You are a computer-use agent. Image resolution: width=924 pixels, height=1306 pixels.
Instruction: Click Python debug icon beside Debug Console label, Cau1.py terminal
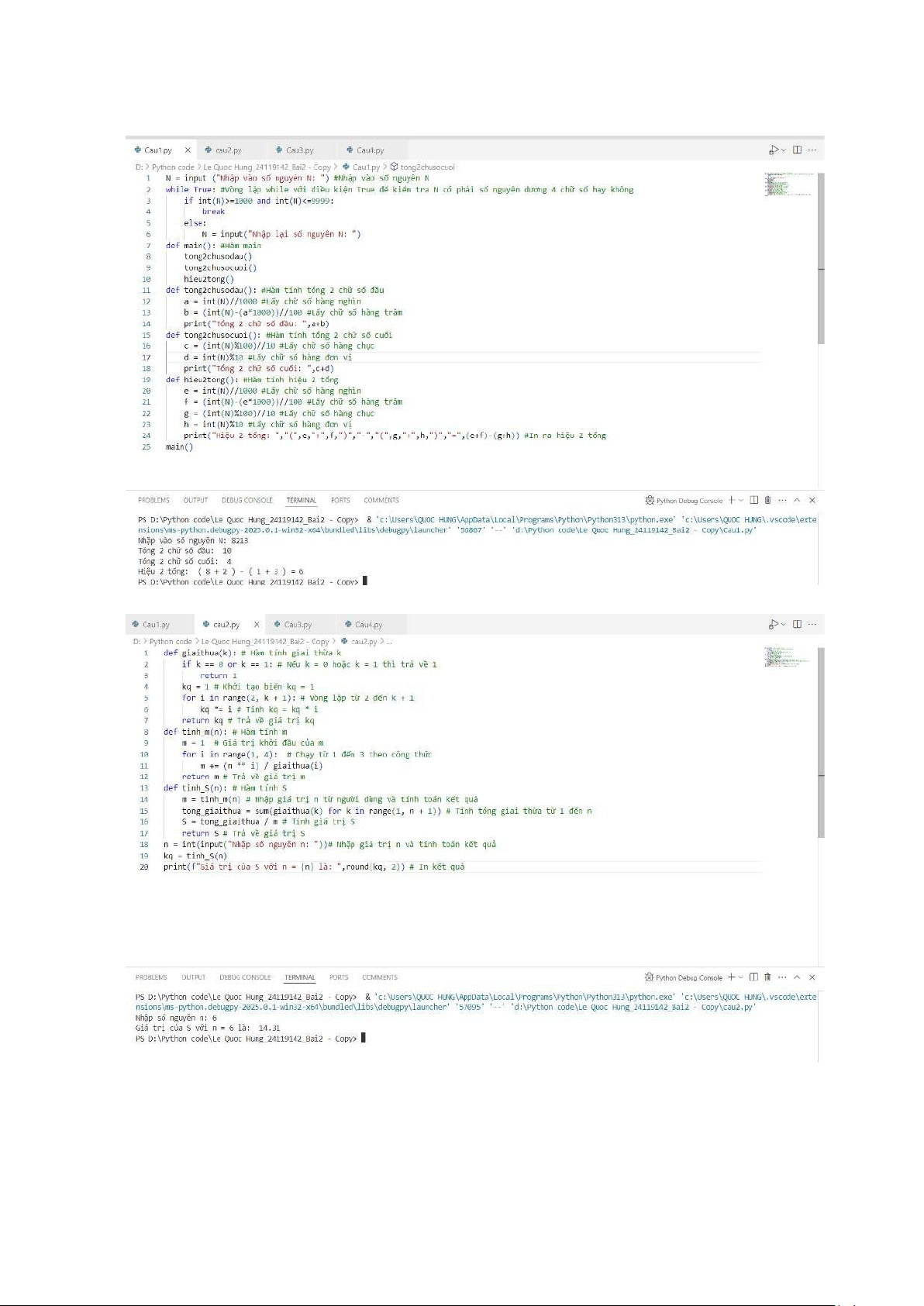click(650, 501)
